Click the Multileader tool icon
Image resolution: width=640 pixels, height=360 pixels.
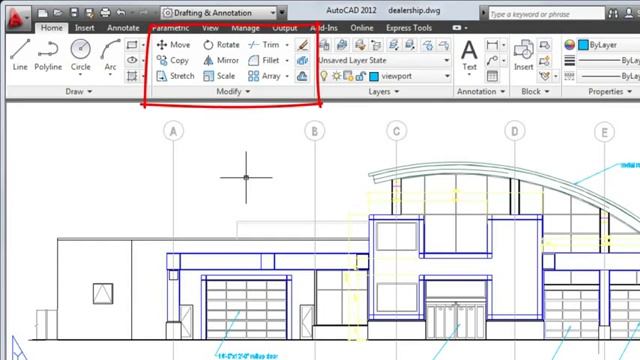pos(492,60)
